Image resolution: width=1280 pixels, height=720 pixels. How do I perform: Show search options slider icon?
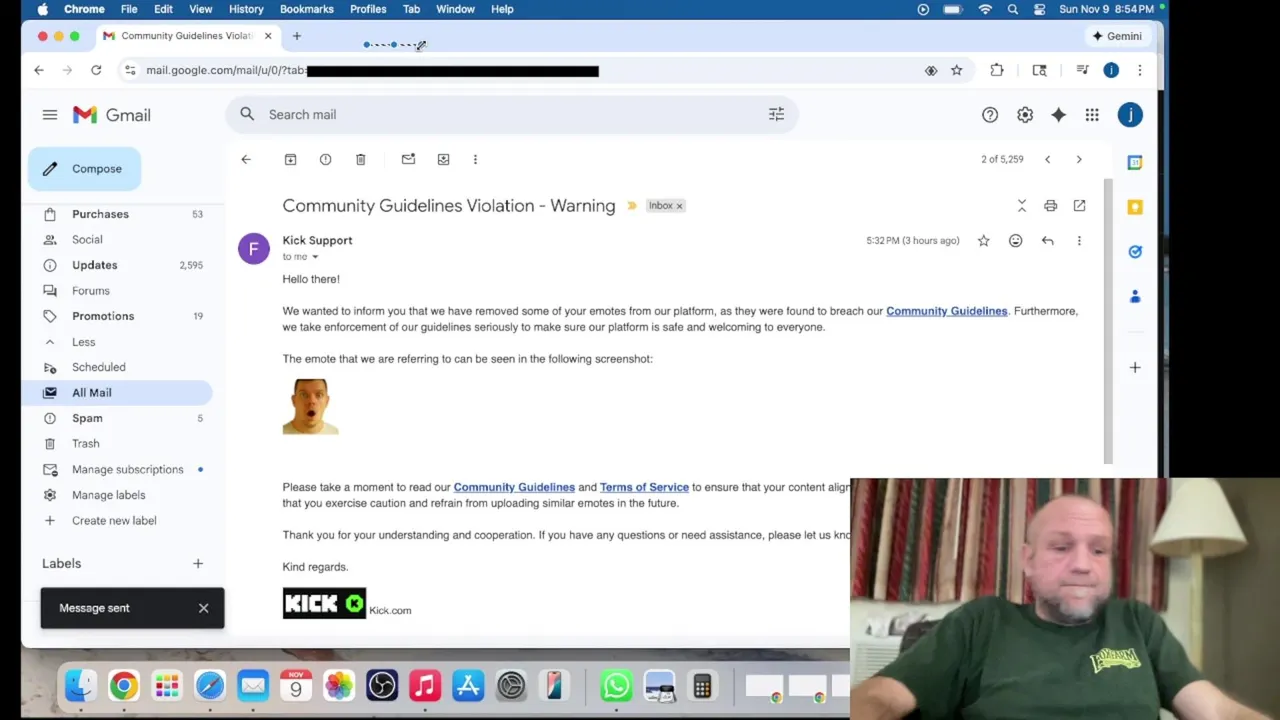[776, 114]
